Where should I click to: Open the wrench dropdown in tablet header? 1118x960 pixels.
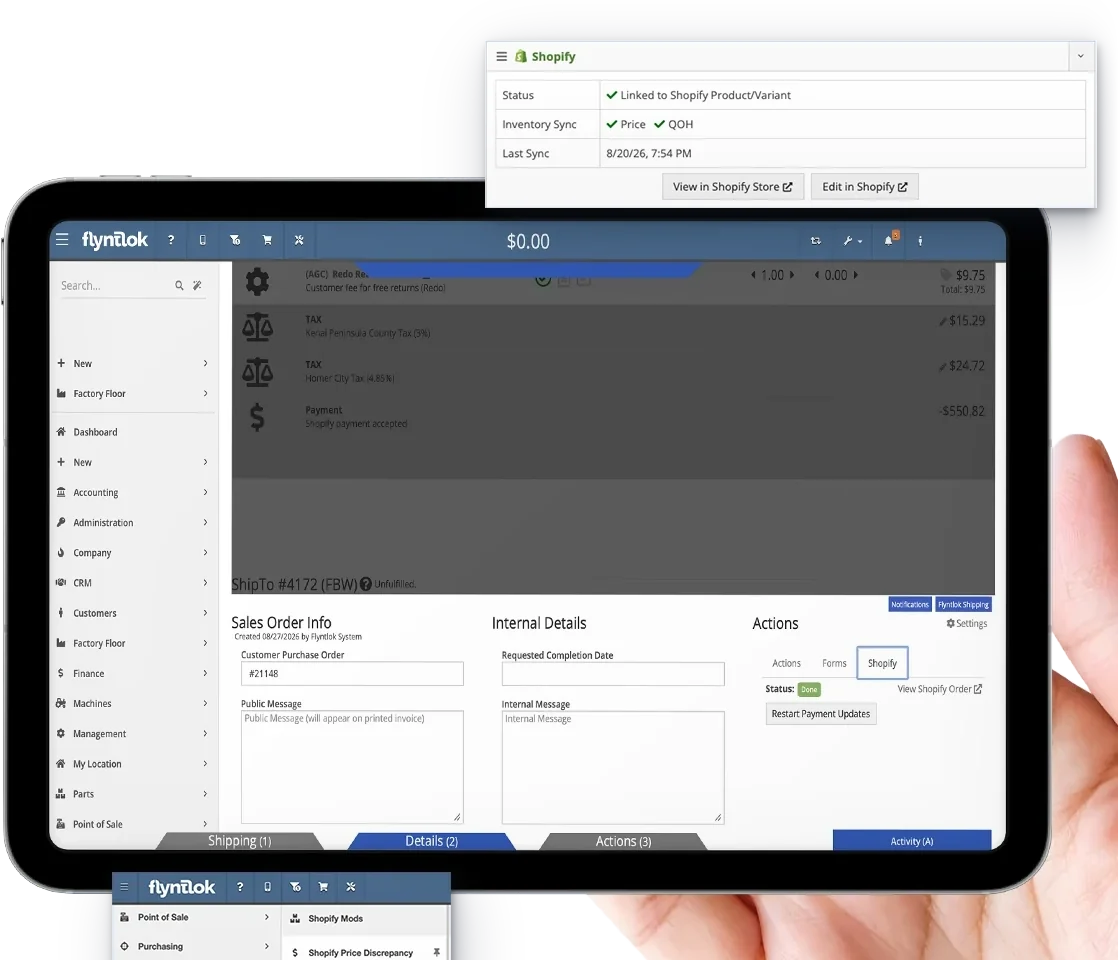[x=852, y=241]
